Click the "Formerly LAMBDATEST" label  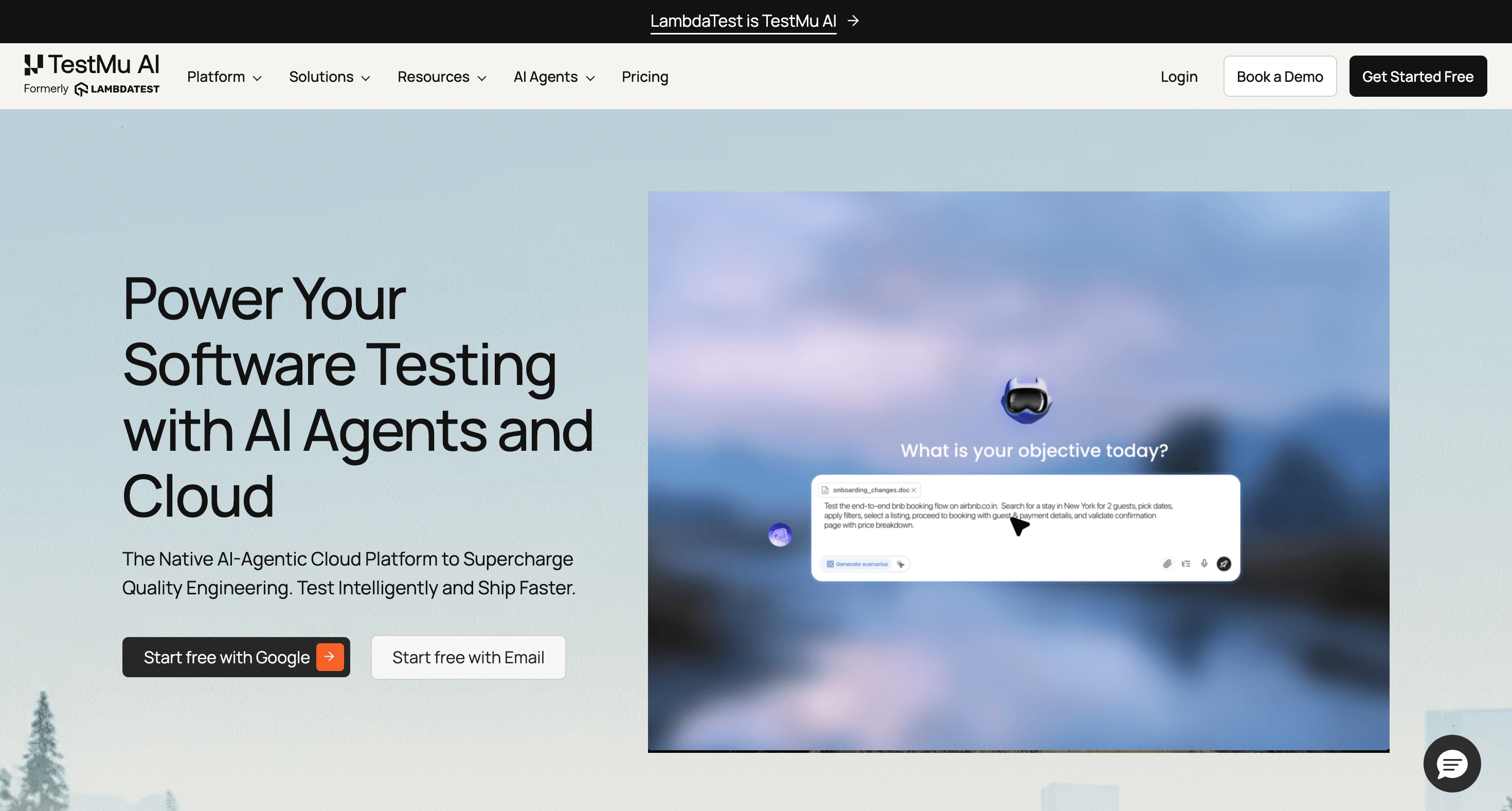[92, 89]
